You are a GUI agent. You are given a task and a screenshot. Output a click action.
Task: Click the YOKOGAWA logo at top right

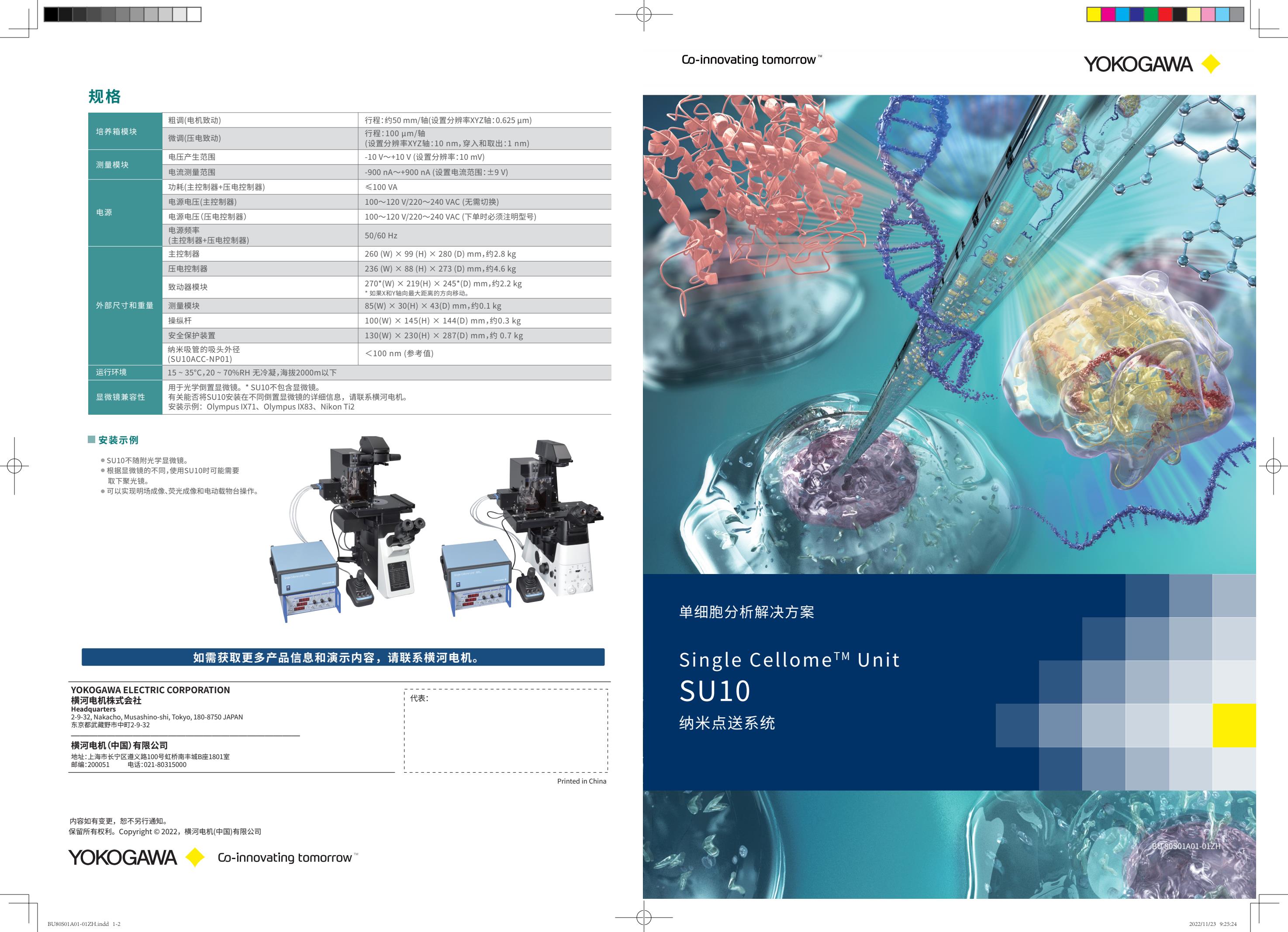click(x=1152, y=64)
